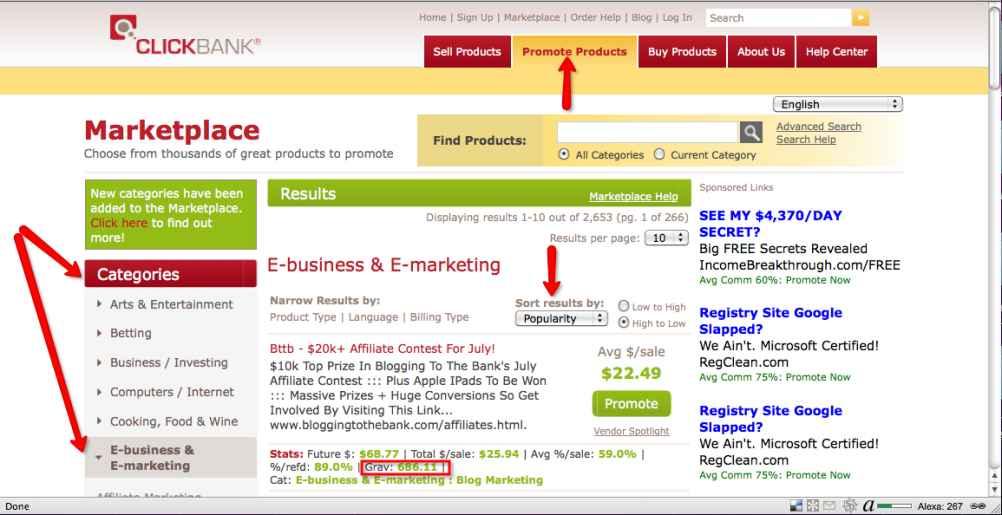Choose the Low to High sort order

click(x=624, y=307)
